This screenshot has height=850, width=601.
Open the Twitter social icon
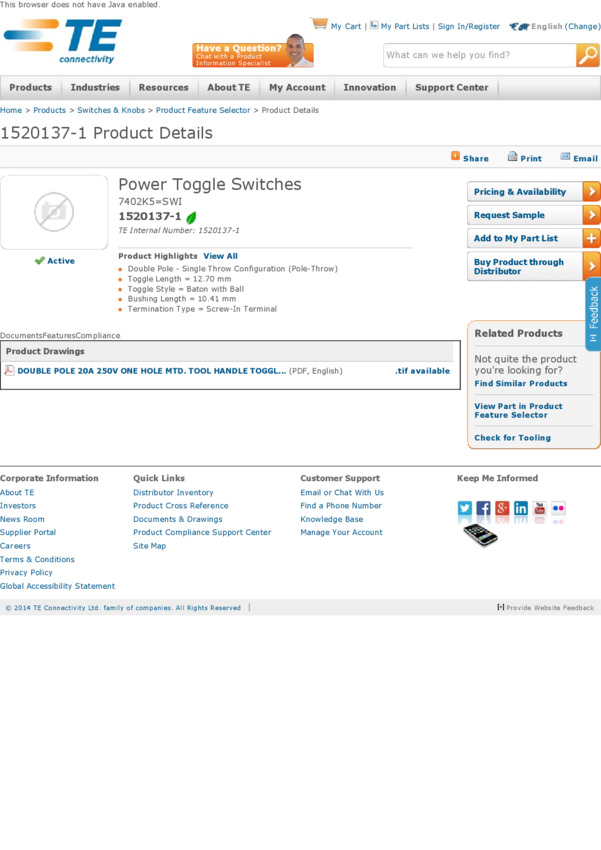click(465, 508)
